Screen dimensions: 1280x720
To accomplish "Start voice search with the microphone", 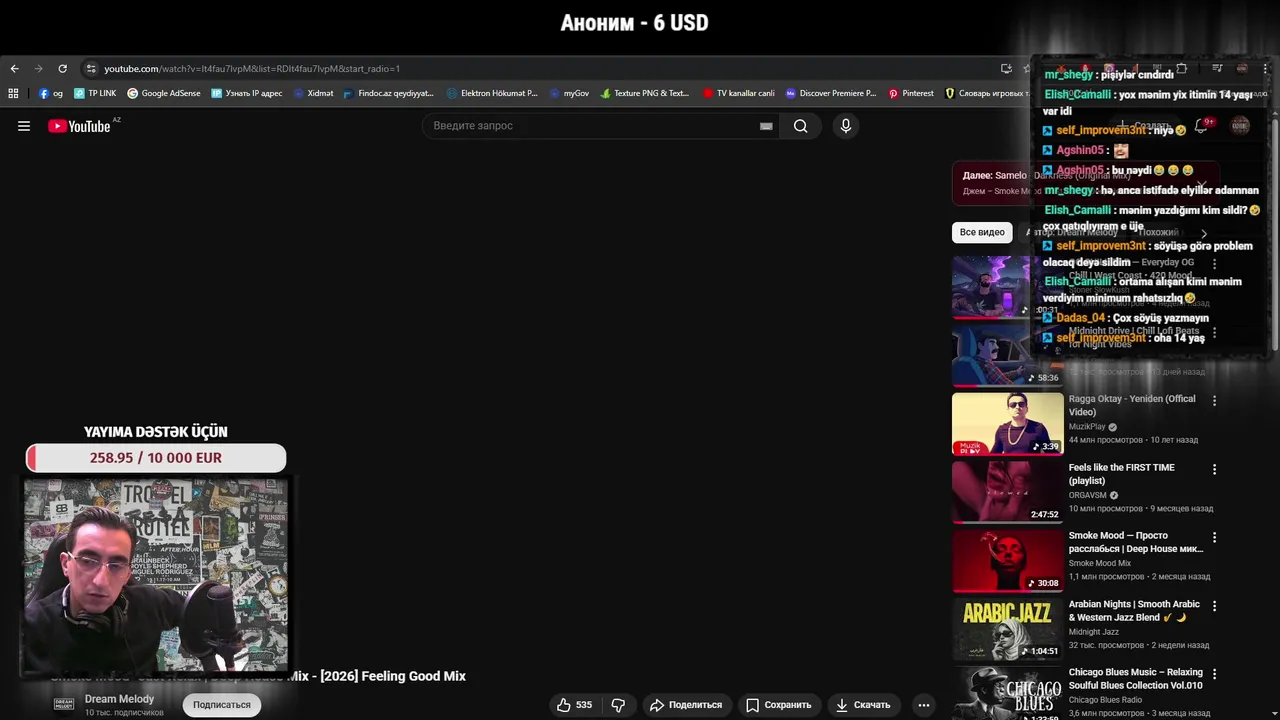I will tap(846, 126).
